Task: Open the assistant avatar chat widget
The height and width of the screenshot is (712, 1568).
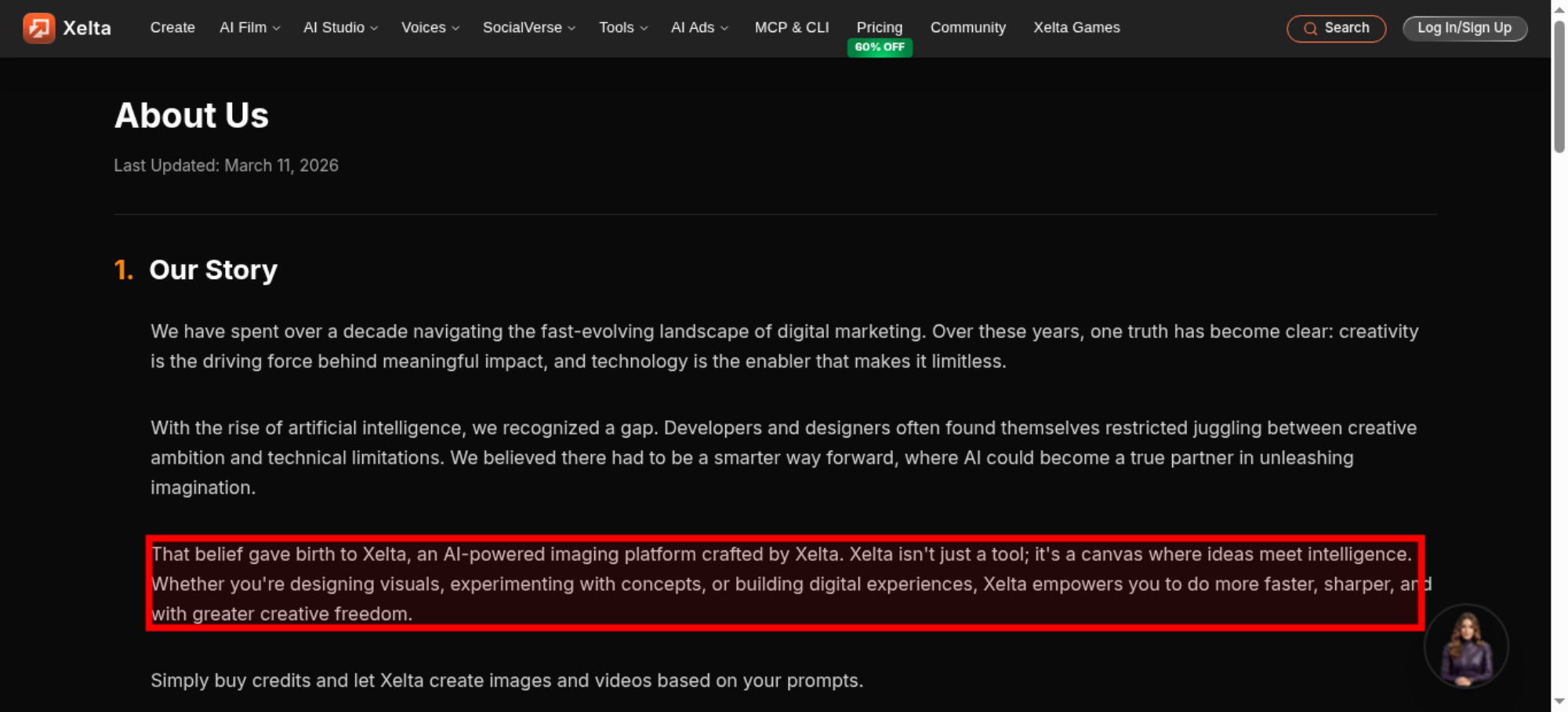Action: click(1466, 647)
